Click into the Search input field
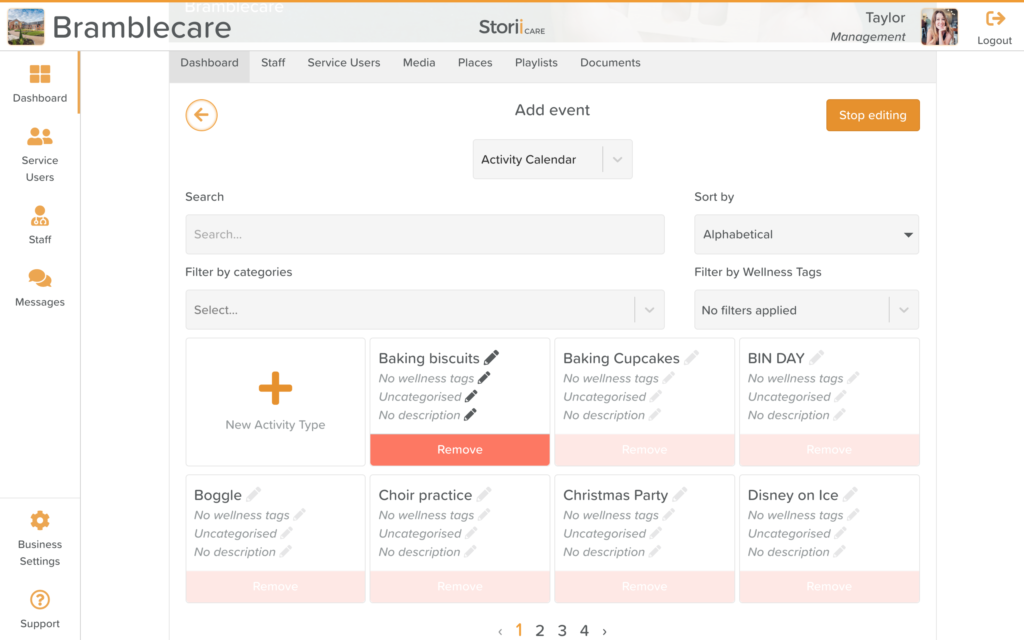Viewport: 1024px width, 640px height. tap(424, 235)
